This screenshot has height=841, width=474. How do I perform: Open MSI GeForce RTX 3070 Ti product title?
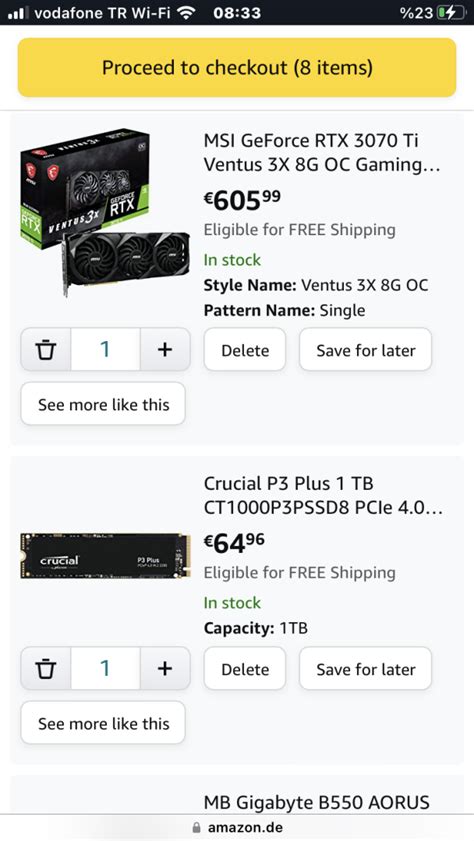322,153
